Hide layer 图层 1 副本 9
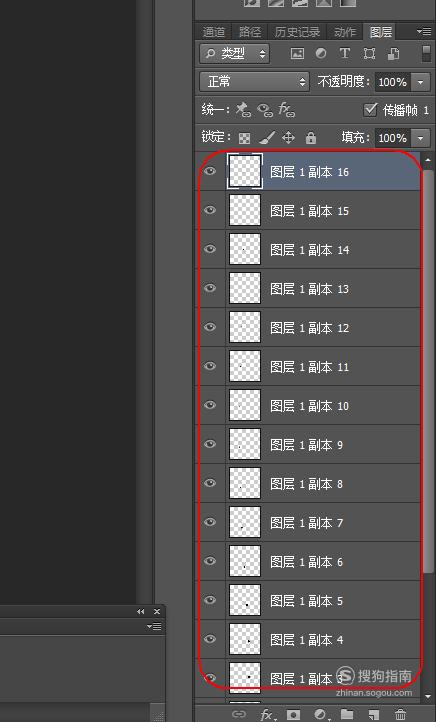The image size is (436, 722). pyautogui.click(x=210, y=444)
